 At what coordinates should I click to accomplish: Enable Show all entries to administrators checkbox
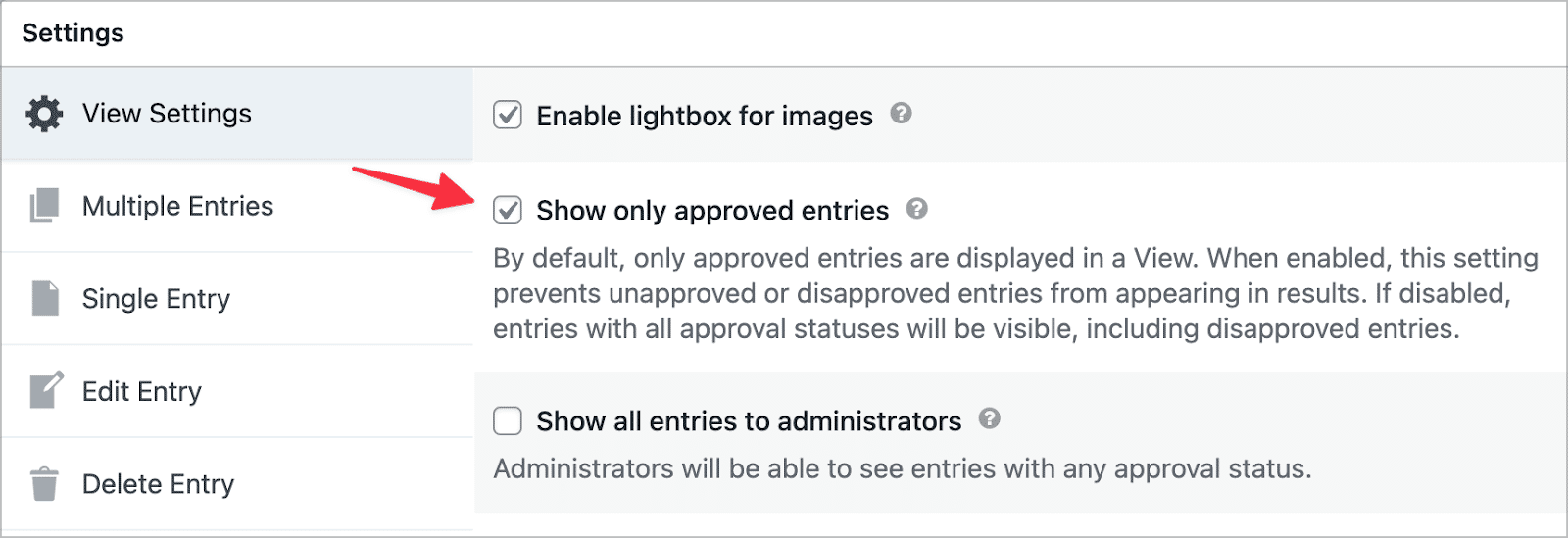point(508,420)
